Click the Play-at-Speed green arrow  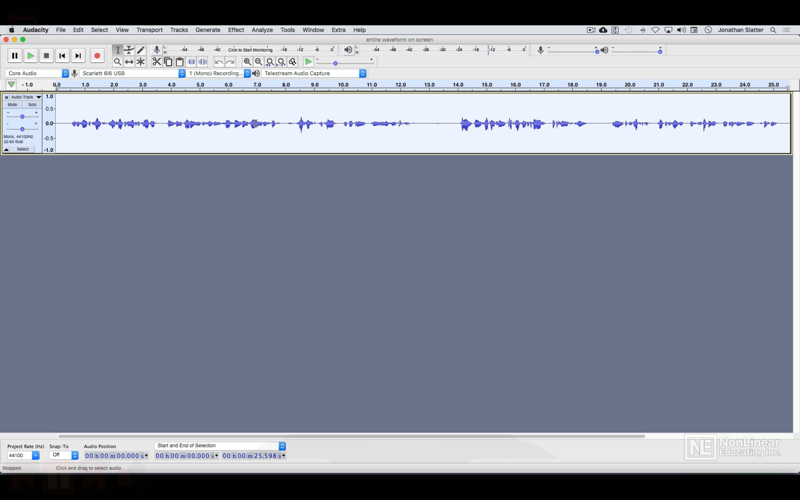[x=308, y=62]
